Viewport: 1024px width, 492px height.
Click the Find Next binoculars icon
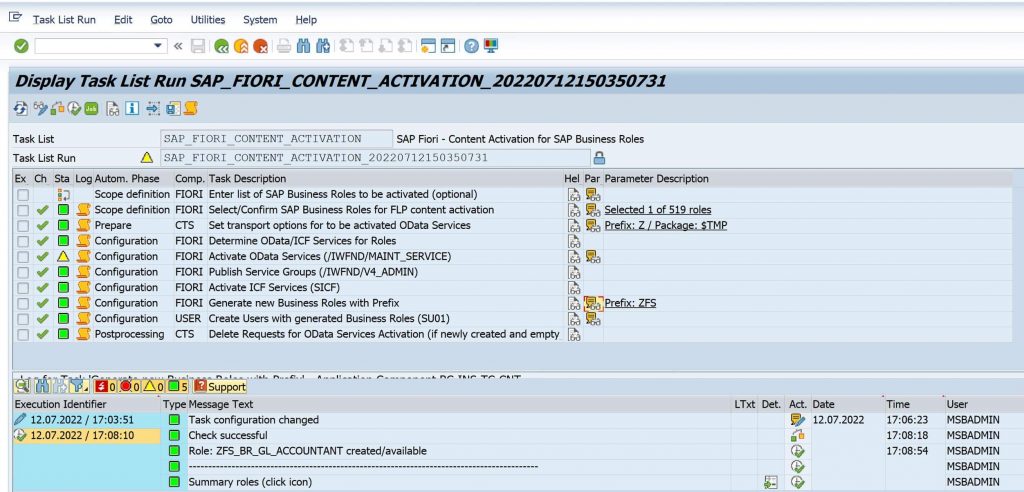pos(323,46)
